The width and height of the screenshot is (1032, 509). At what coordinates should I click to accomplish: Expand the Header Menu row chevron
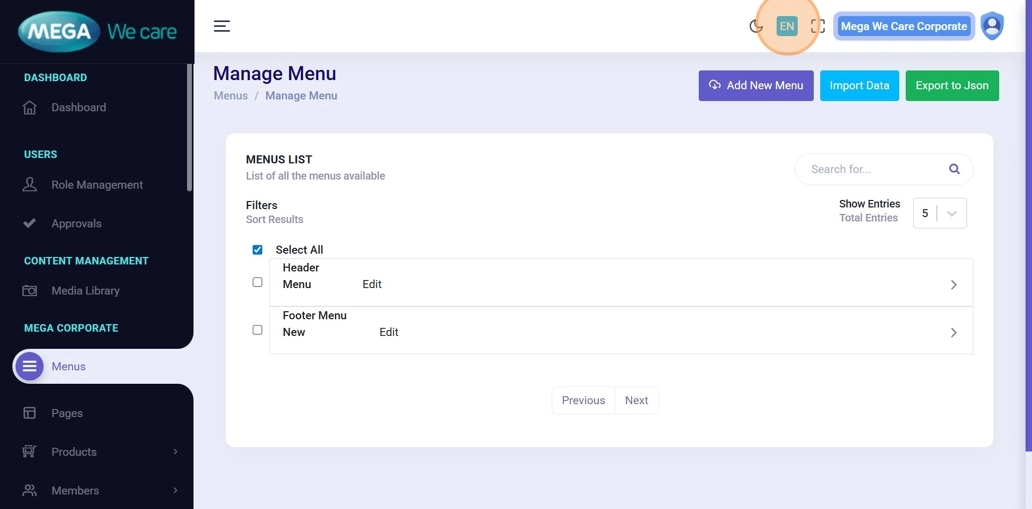pyautogui.click(x=953, y=285)
